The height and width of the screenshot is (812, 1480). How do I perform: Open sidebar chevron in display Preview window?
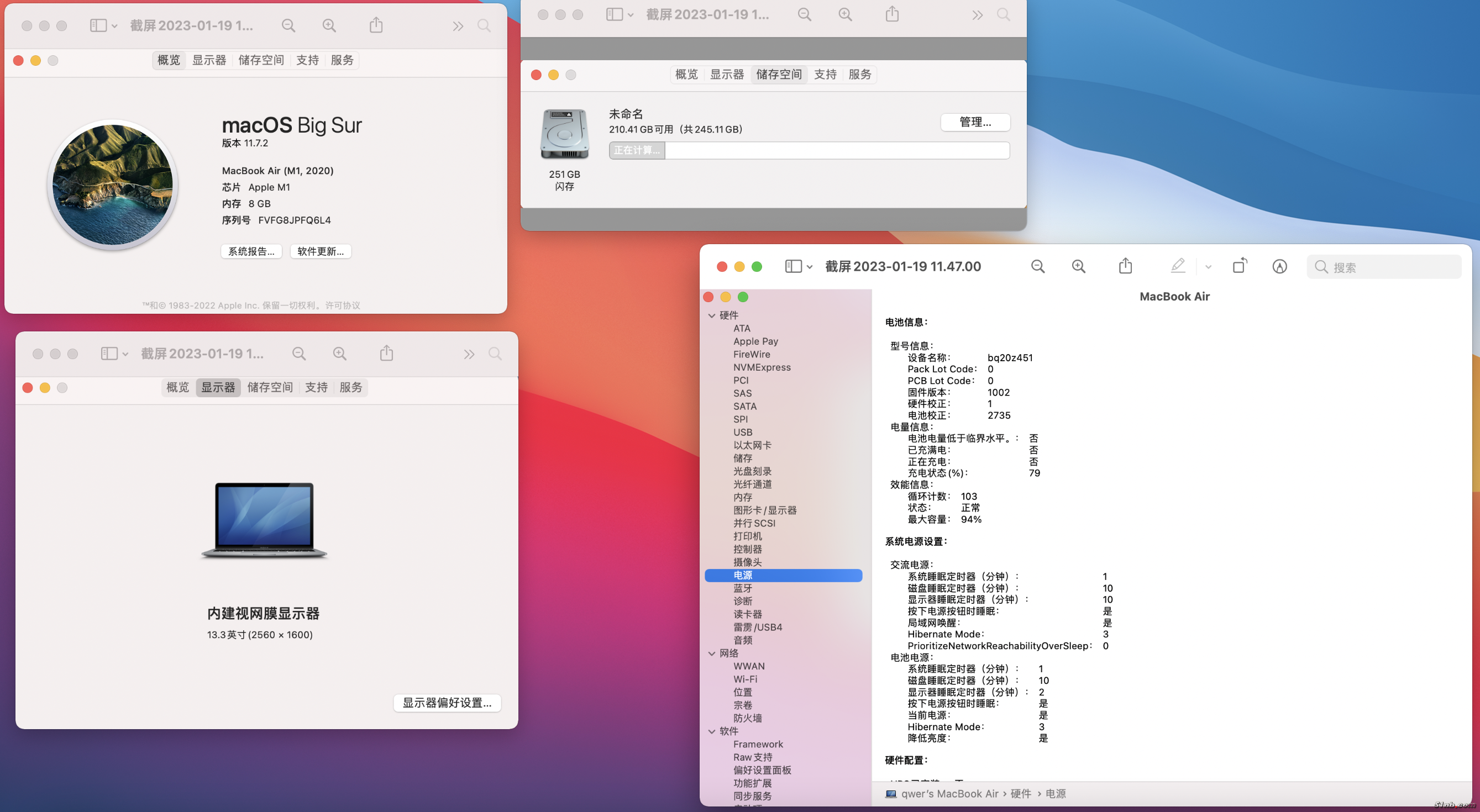click(125, 354)
